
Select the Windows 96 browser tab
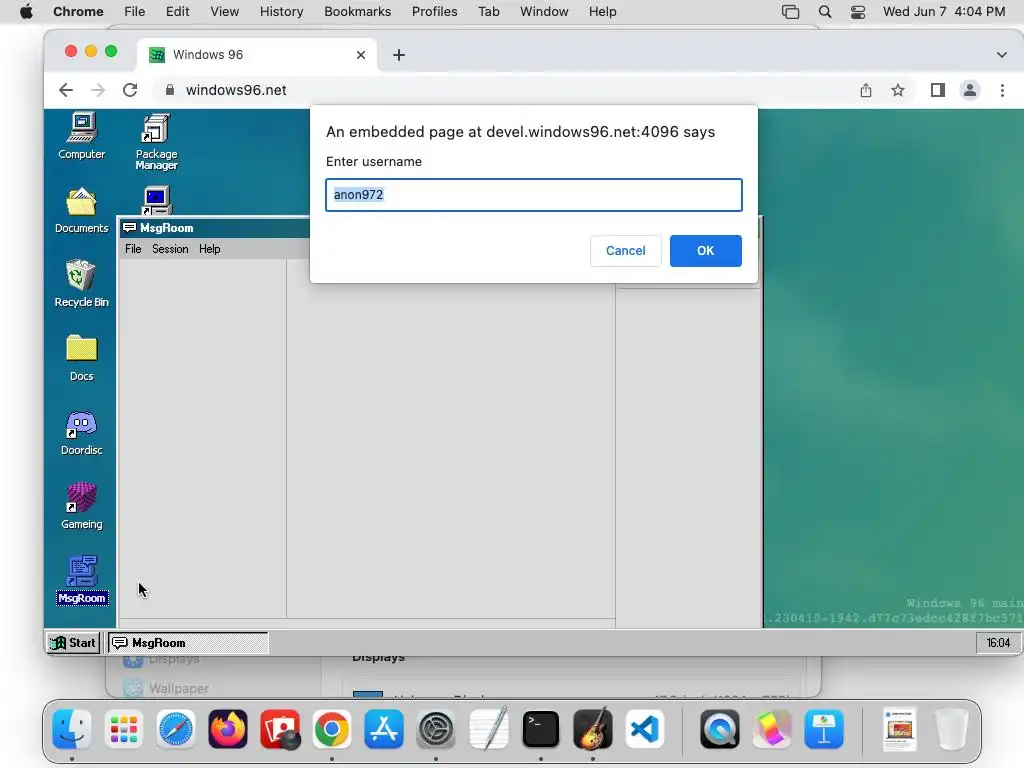click(257, 55)
